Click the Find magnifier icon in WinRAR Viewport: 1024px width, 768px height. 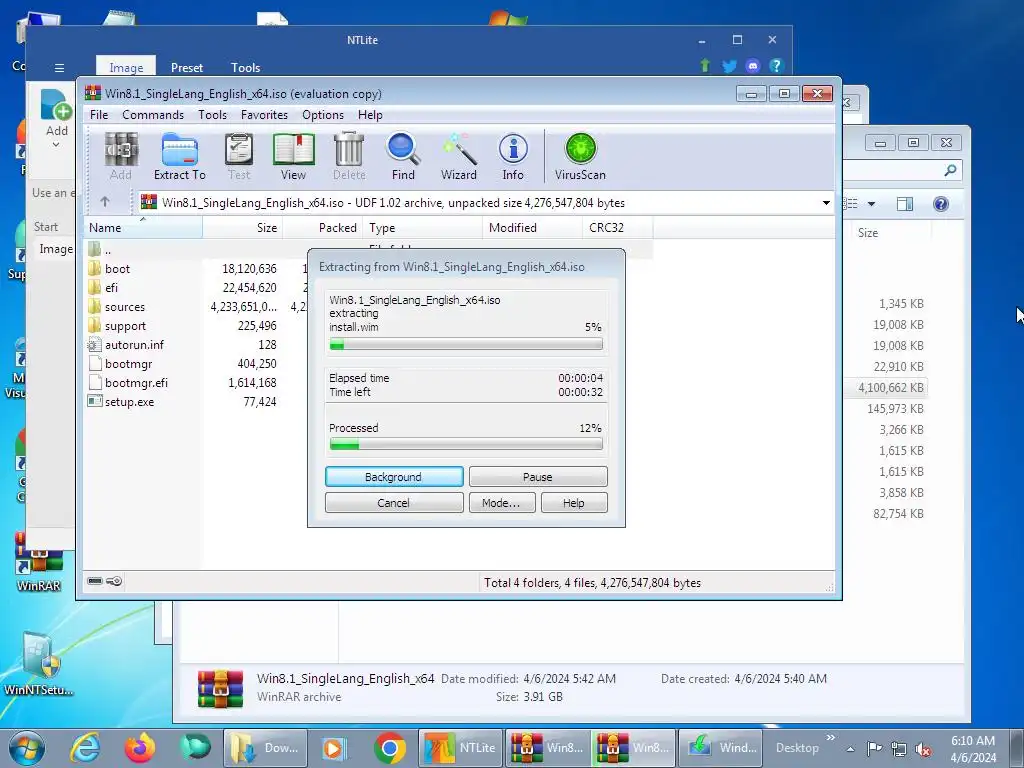403,157
